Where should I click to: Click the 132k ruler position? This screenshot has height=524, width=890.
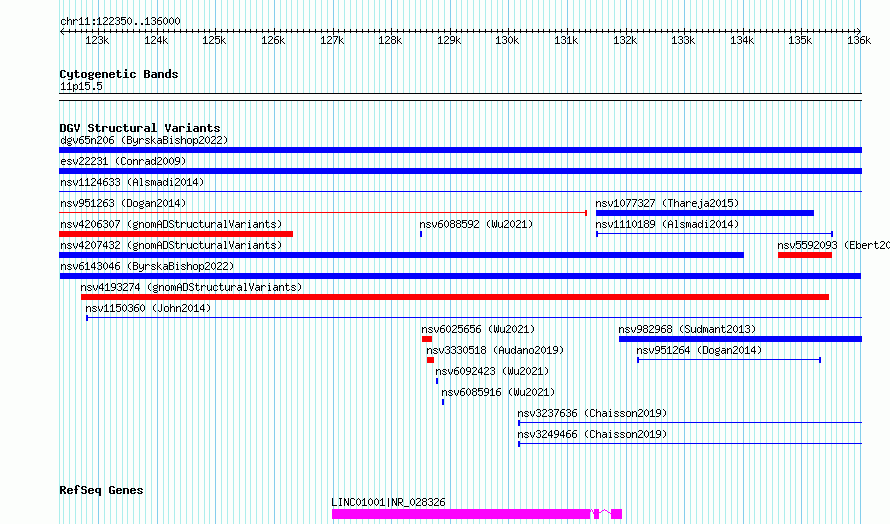pyautogui.click(x=625, y=40)
